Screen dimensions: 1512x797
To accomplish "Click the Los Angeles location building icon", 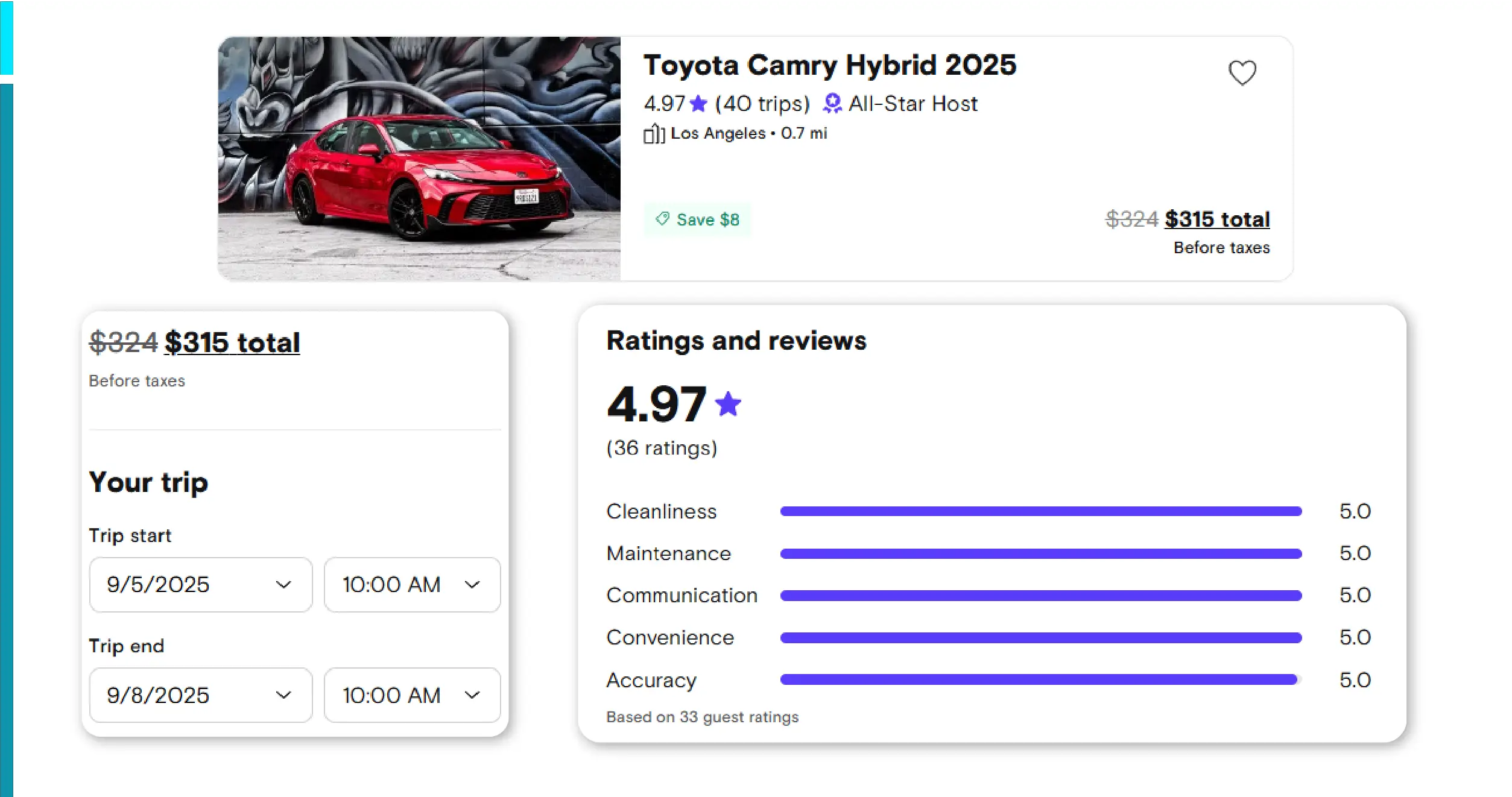I will click(654, 134).
